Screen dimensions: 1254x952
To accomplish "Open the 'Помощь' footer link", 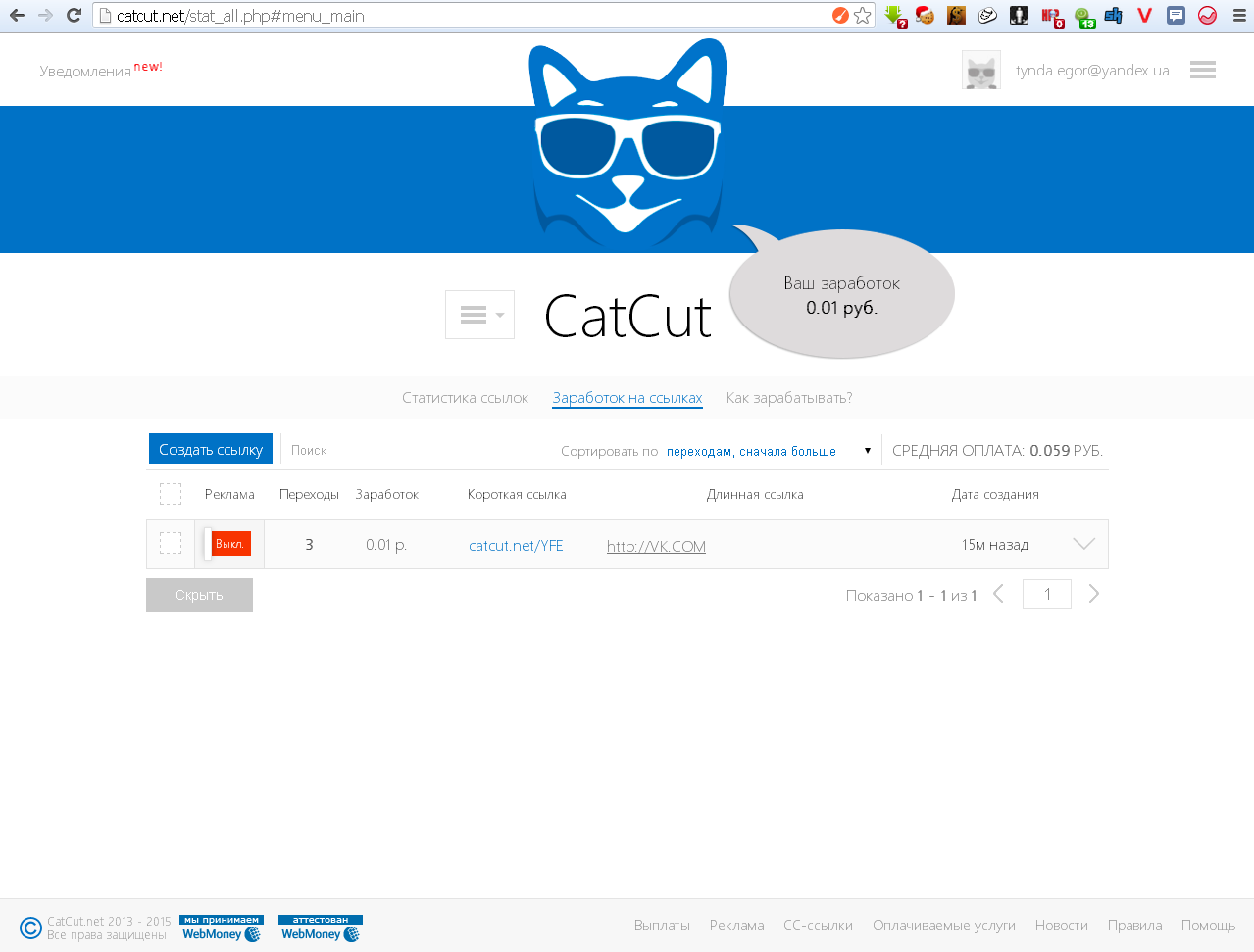I will tap(1208, 926).
